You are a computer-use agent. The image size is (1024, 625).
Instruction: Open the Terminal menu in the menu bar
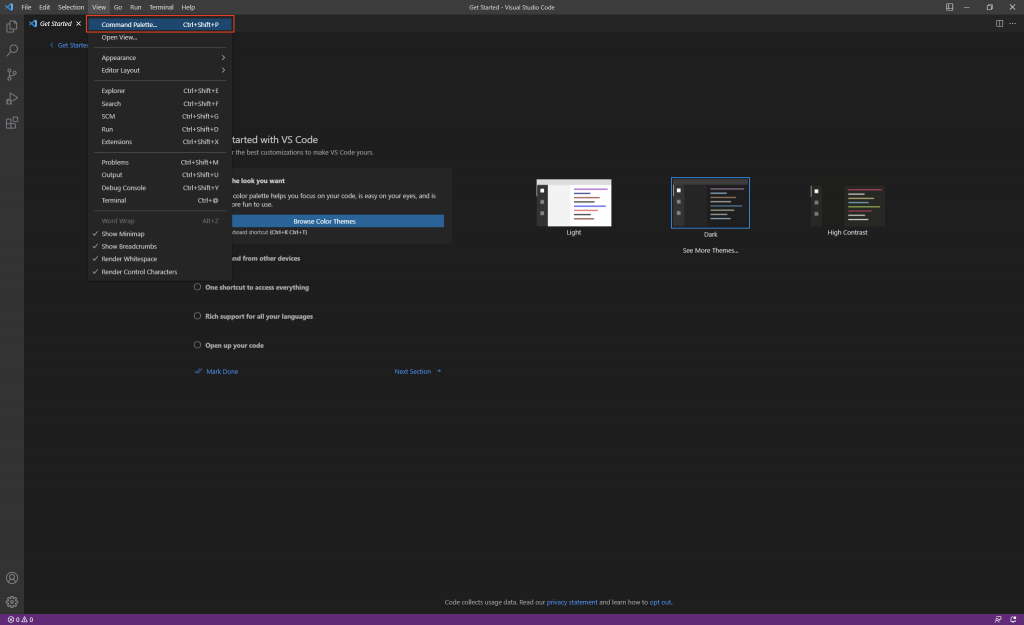coord(161,7)
